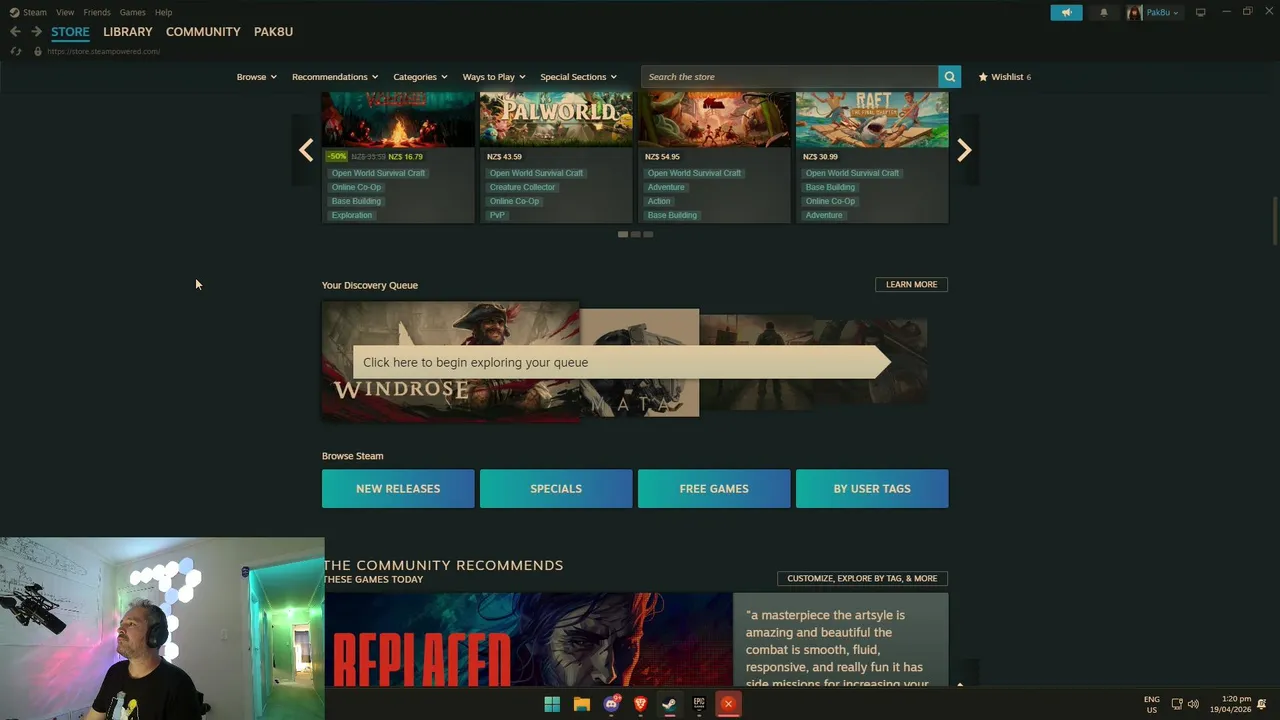The height and width of the screenshot is (720, 1280).
Task: Click Customize, Explore by Tag, & More
Action: [862, 578]
